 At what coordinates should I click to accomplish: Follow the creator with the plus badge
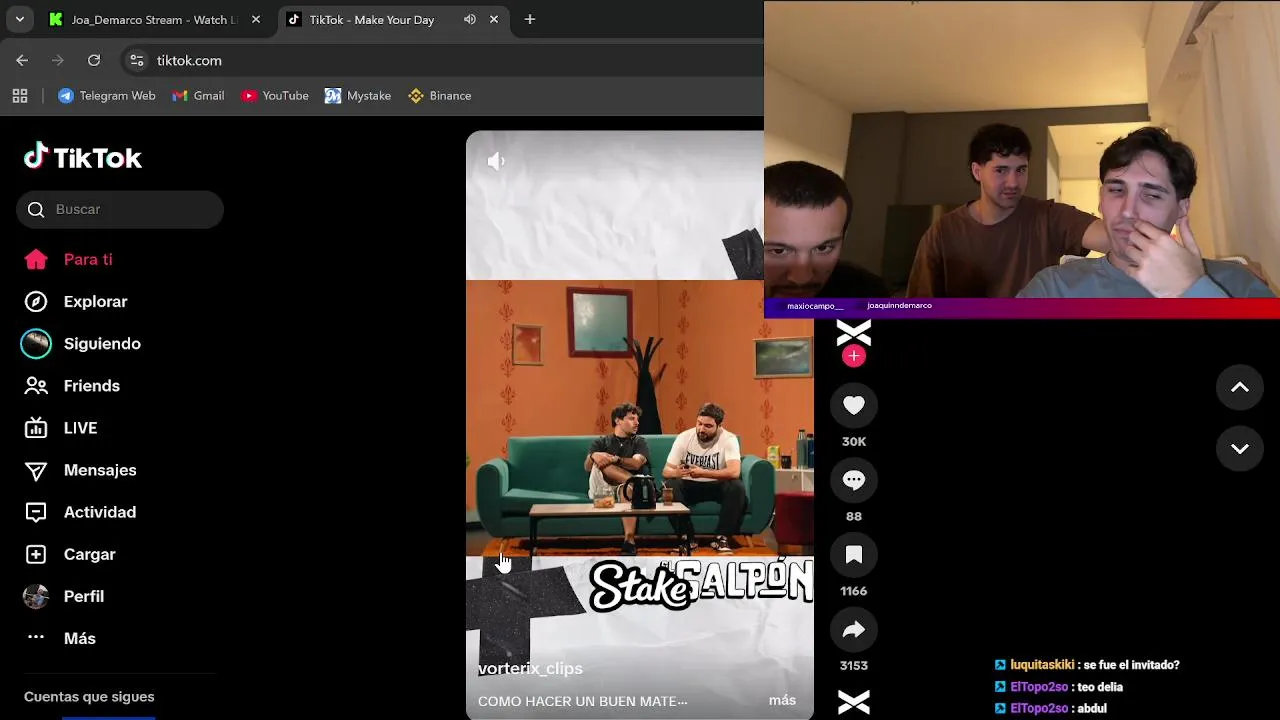pyautogui.click(x=853, y=356)
